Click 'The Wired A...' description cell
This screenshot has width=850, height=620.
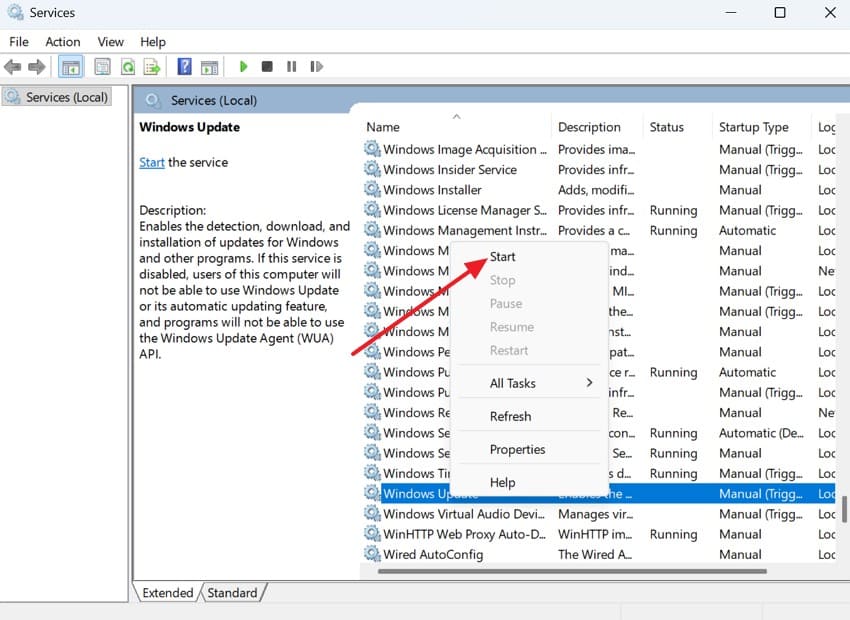(x=595, y=554)
